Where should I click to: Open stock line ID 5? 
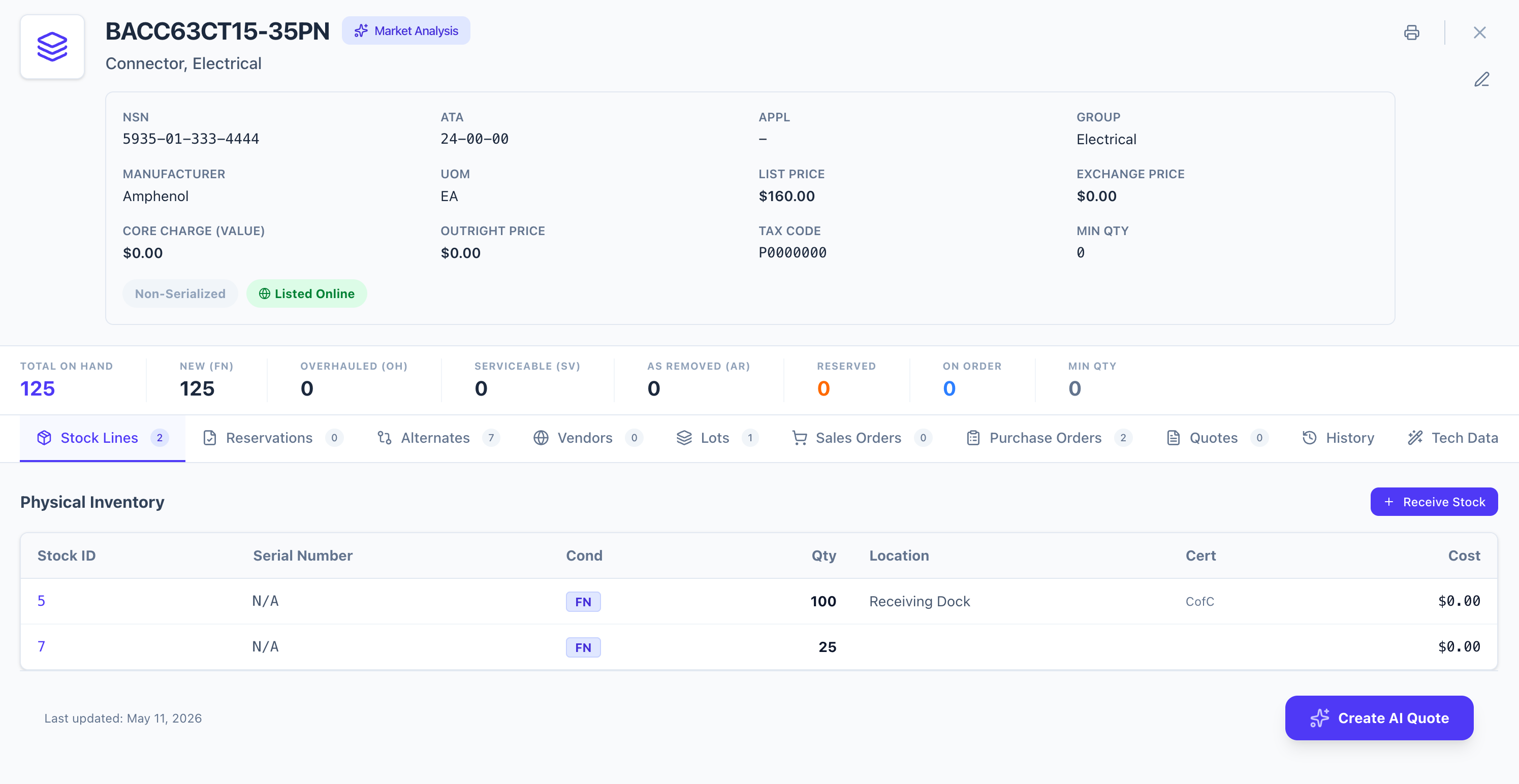41,601
